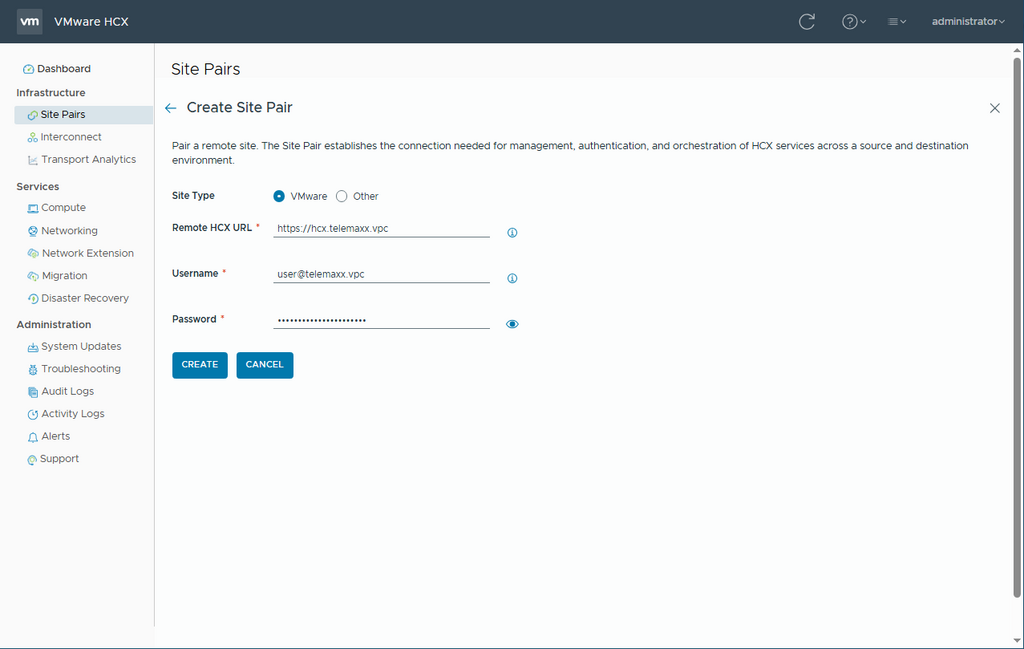This screenshot has height=649, width=1024.
Task: Open the Migration services page
Action: click(64, 276)
